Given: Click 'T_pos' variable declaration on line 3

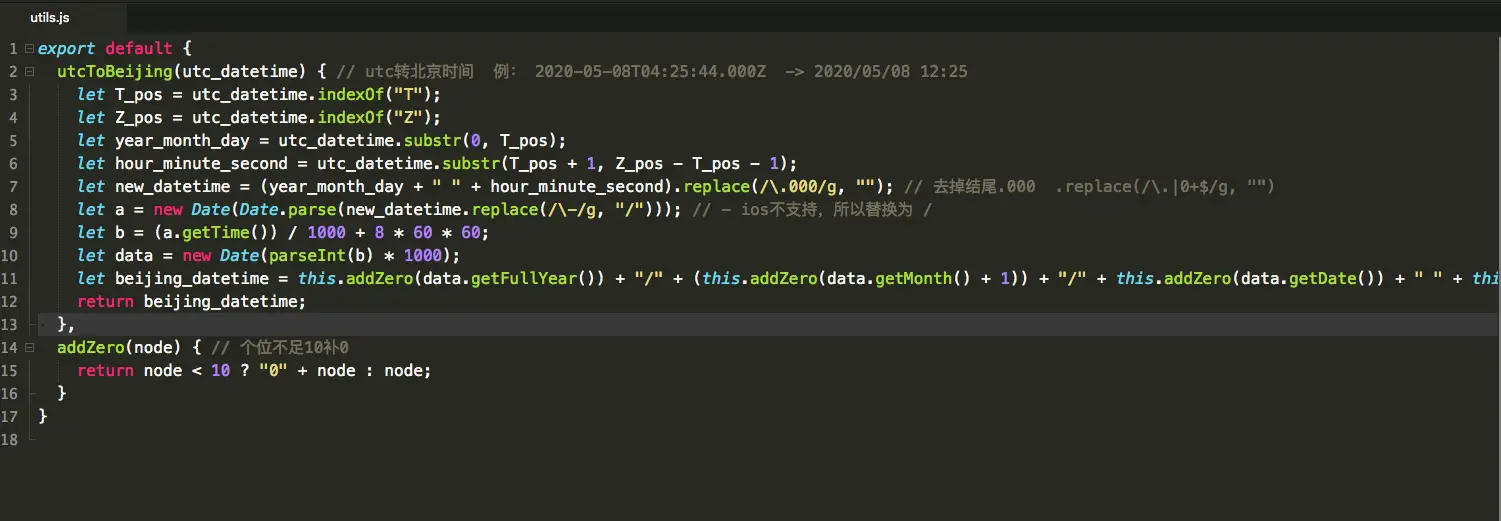Looking at the screenshot, I should coord(139,94).
